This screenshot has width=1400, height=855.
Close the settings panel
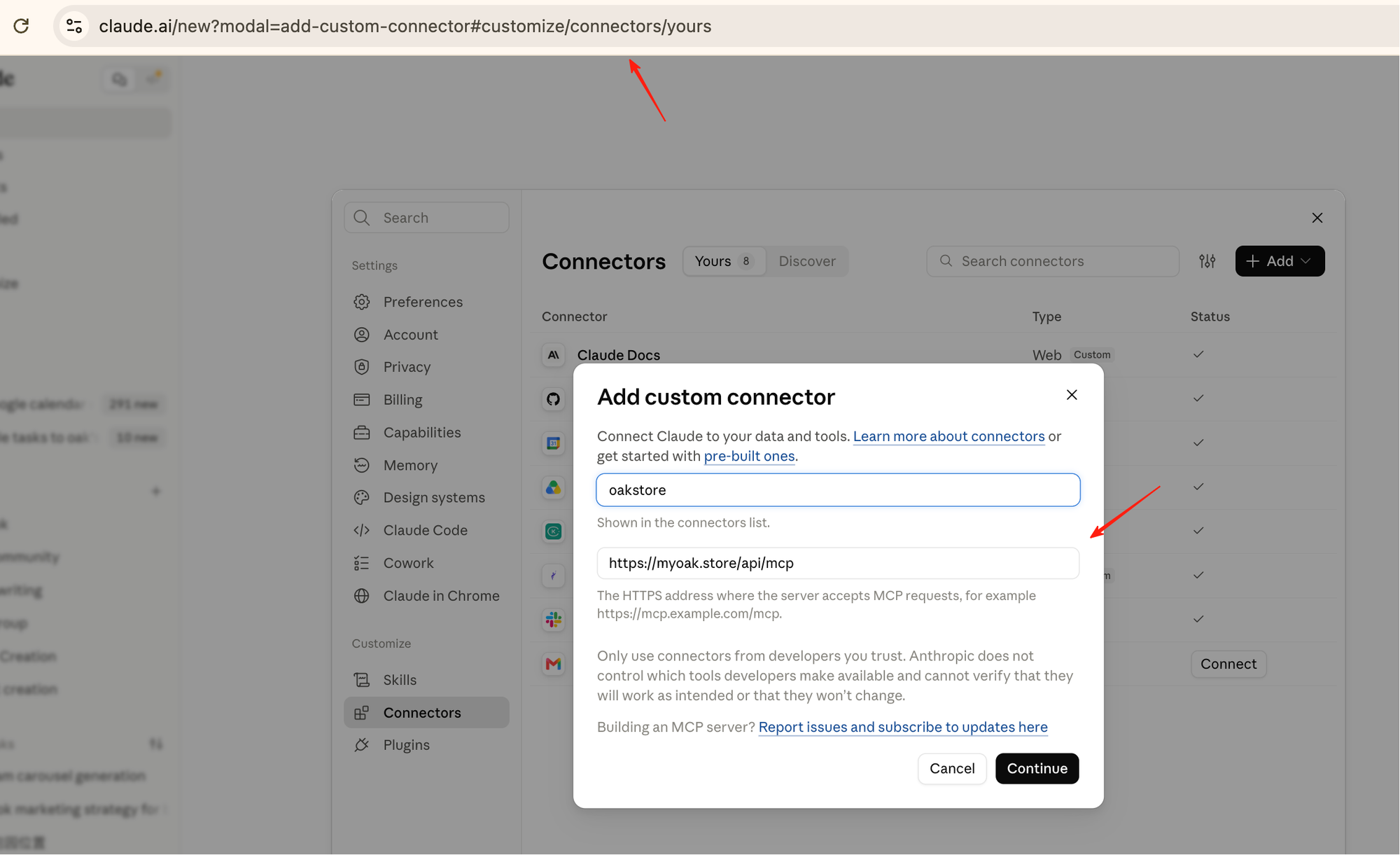click(x=1317, y=218)
